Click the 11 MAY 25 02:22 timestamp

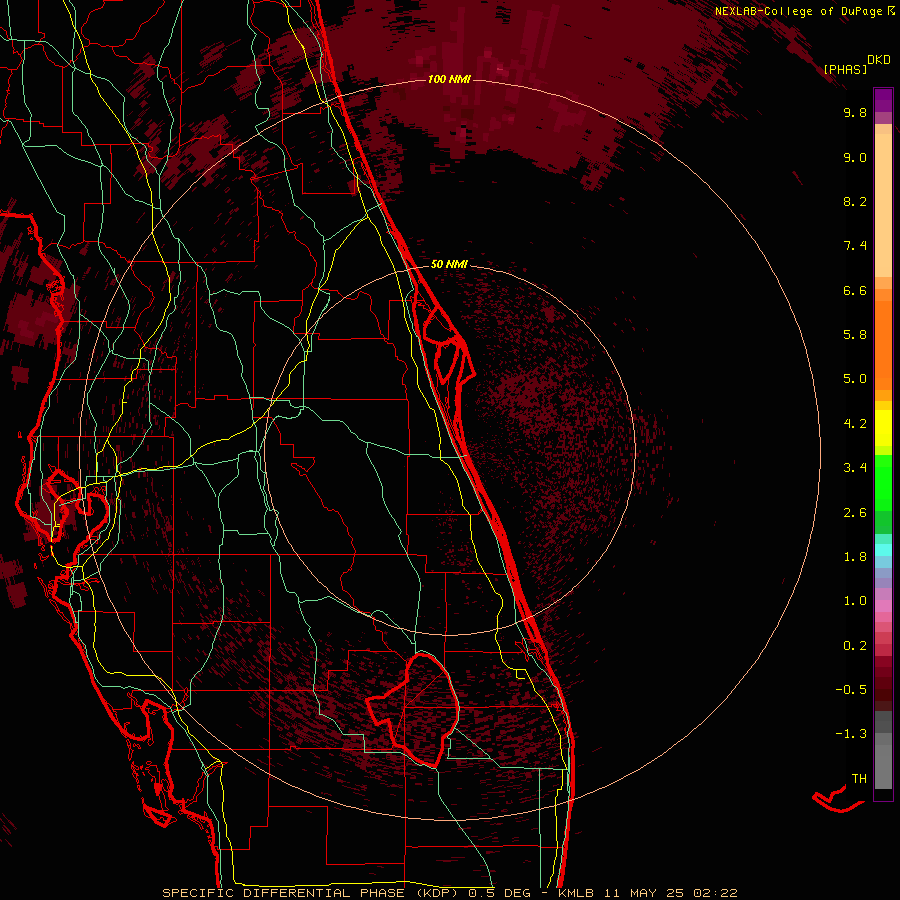(670, 893)
